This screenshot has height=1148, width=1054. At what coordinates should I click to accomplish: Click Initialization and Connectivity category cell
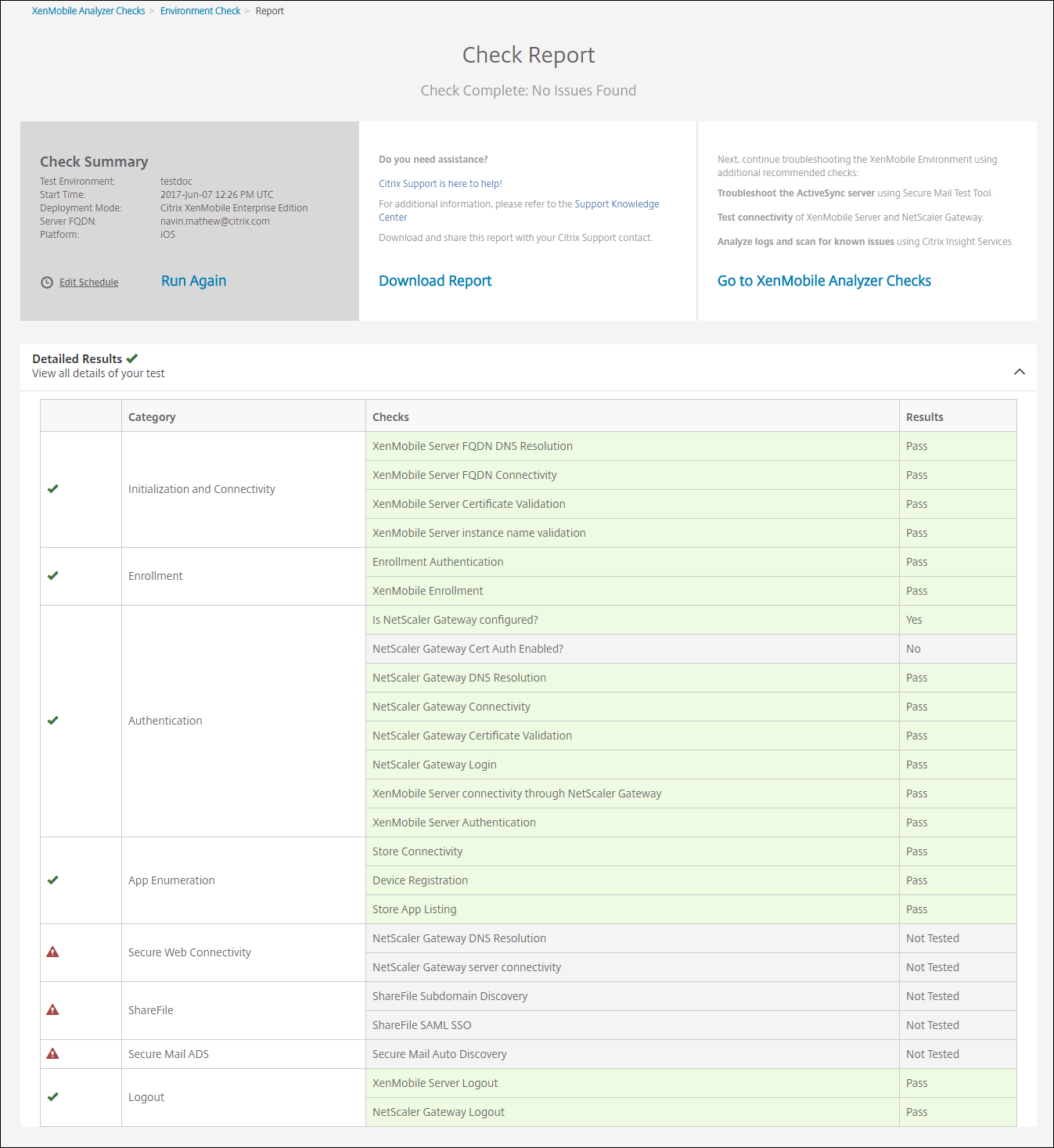pos(243,490)
